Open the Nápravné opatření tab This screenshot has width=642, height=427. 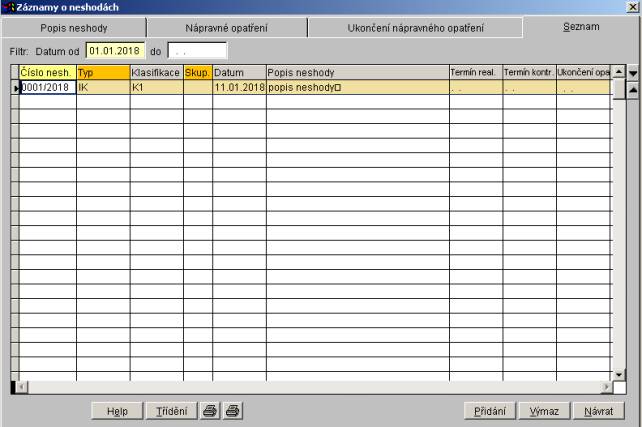tap(226, 27)
